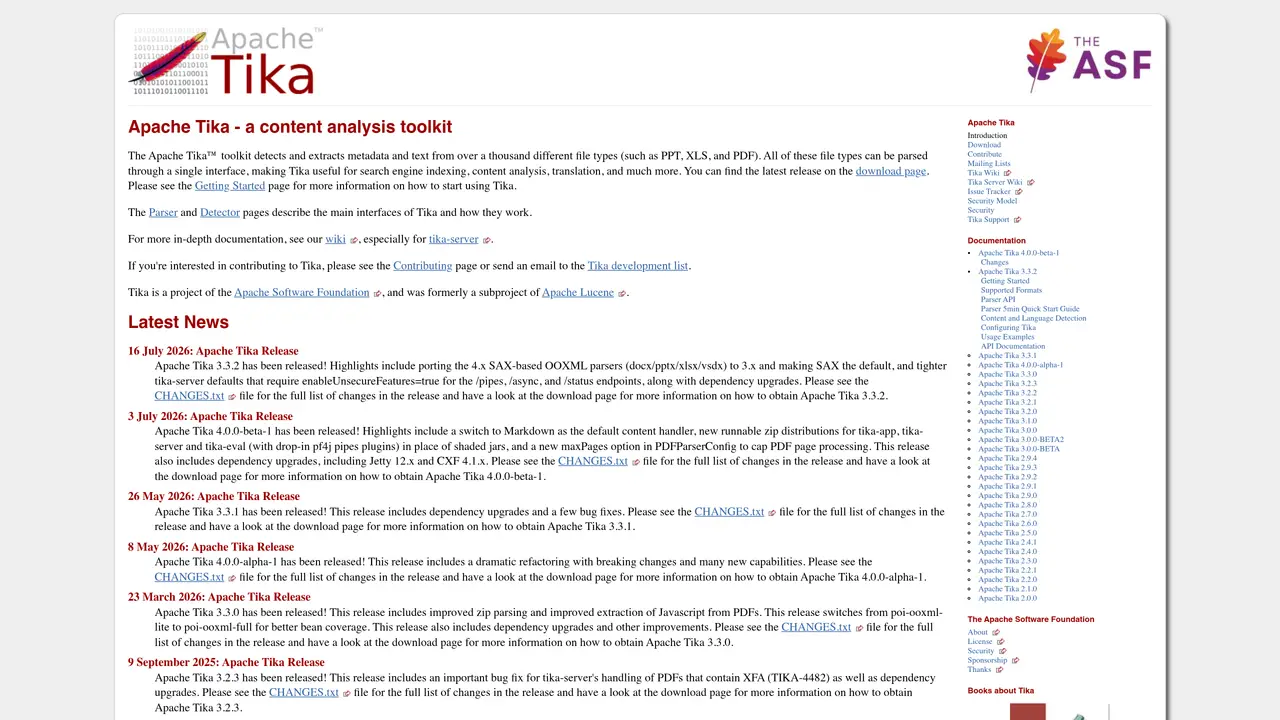This screenshot has height=720, width=1280.
Task: Open CHANGES.txt for Tika 4.0.0-beta-1 release
Action: (593, 462)
